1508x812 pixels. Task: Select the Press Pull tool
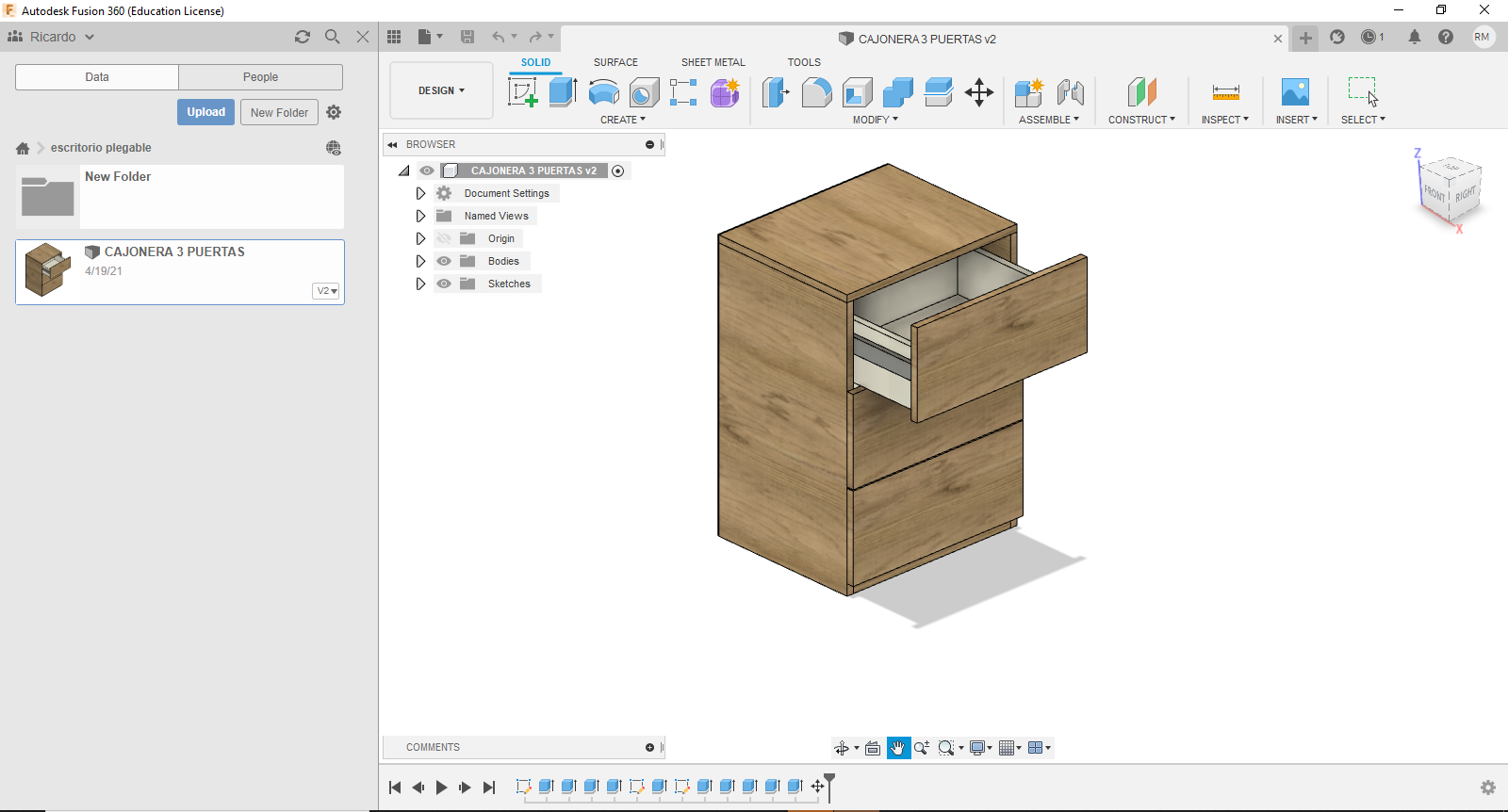coord(776,92)
